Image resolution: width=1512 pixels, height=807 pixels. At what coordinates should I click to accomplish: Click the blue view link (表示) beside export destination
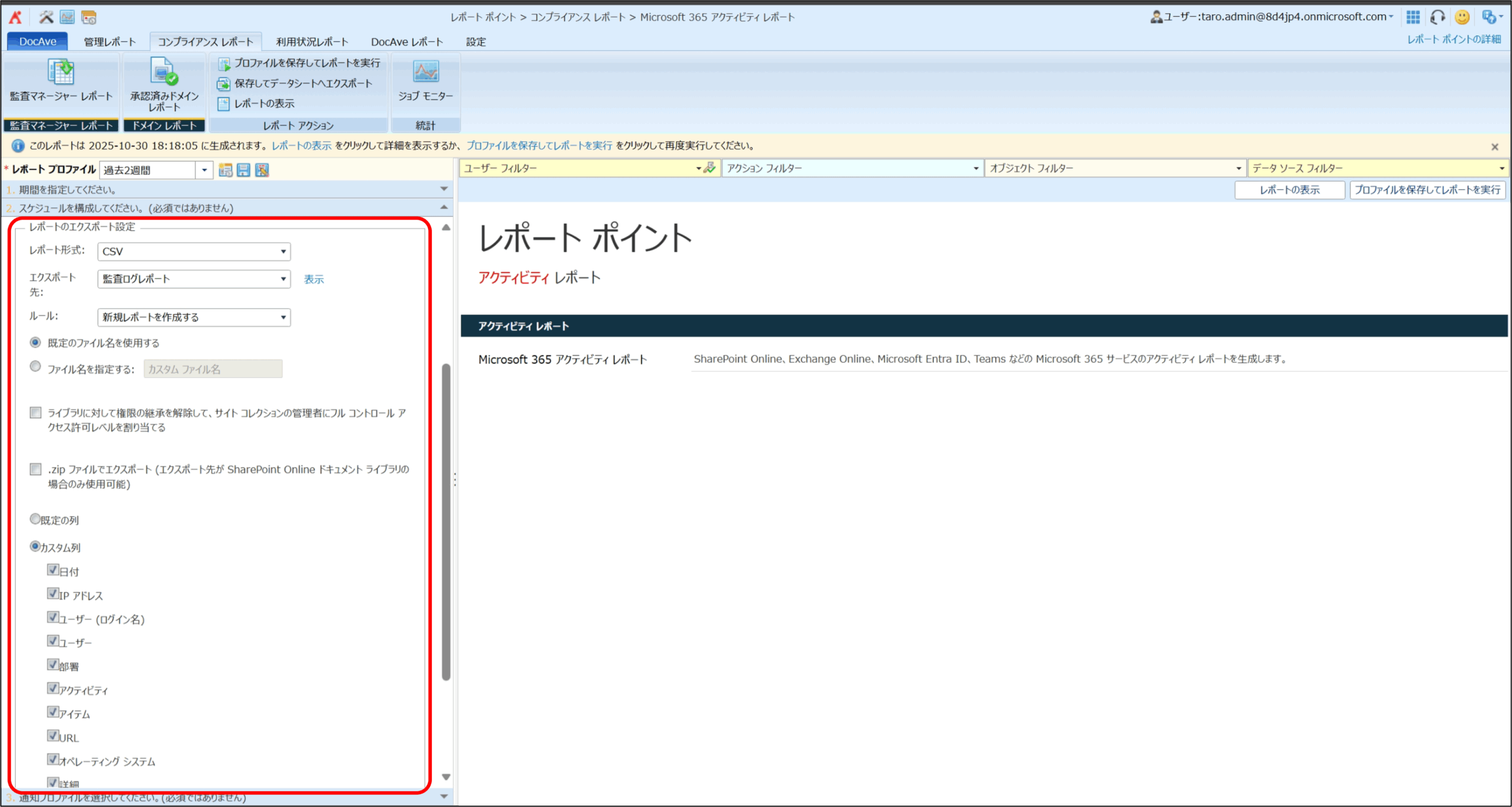pos(314,279)
